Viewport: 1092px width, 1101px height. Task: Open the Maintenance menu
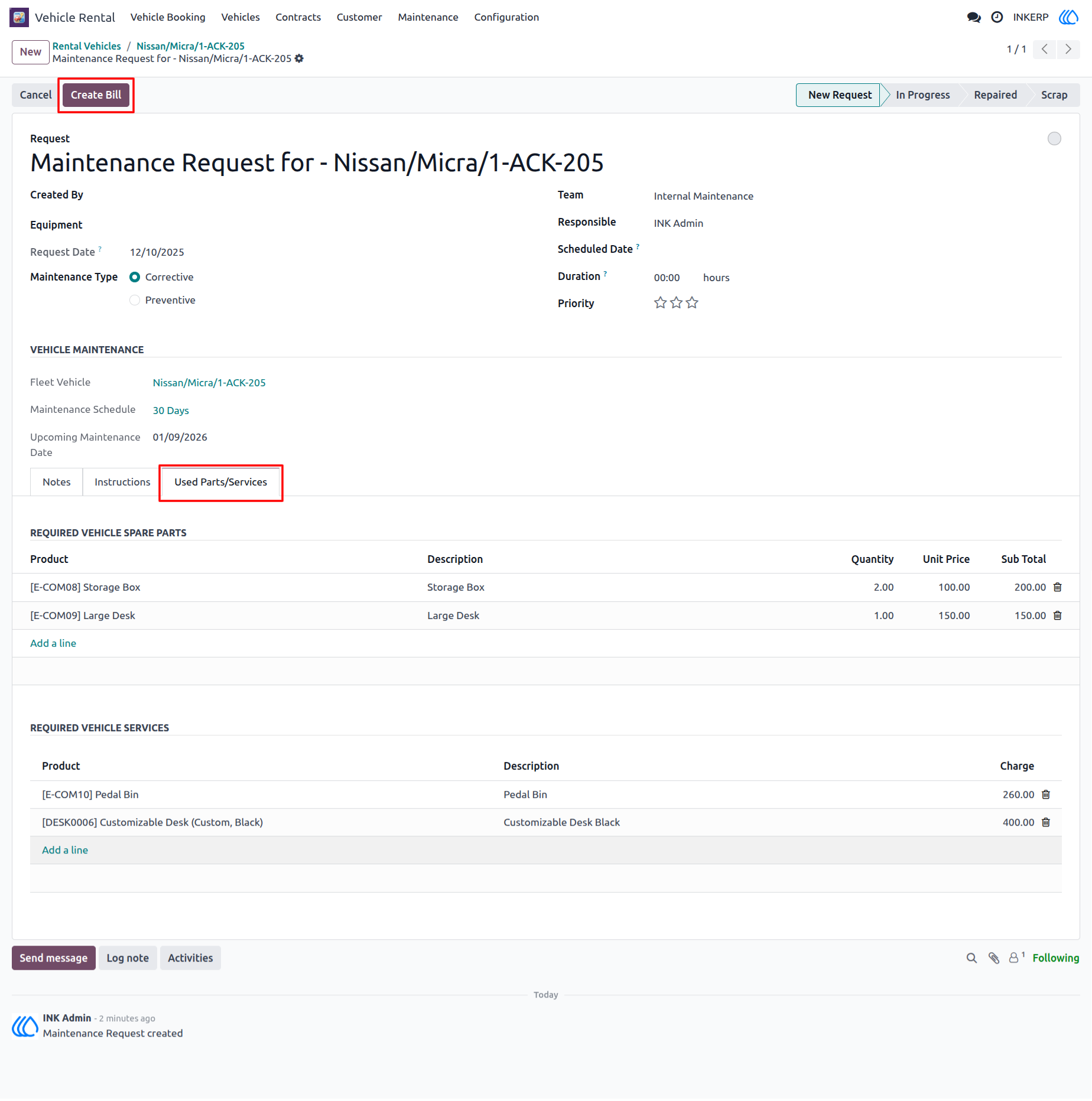428,17
